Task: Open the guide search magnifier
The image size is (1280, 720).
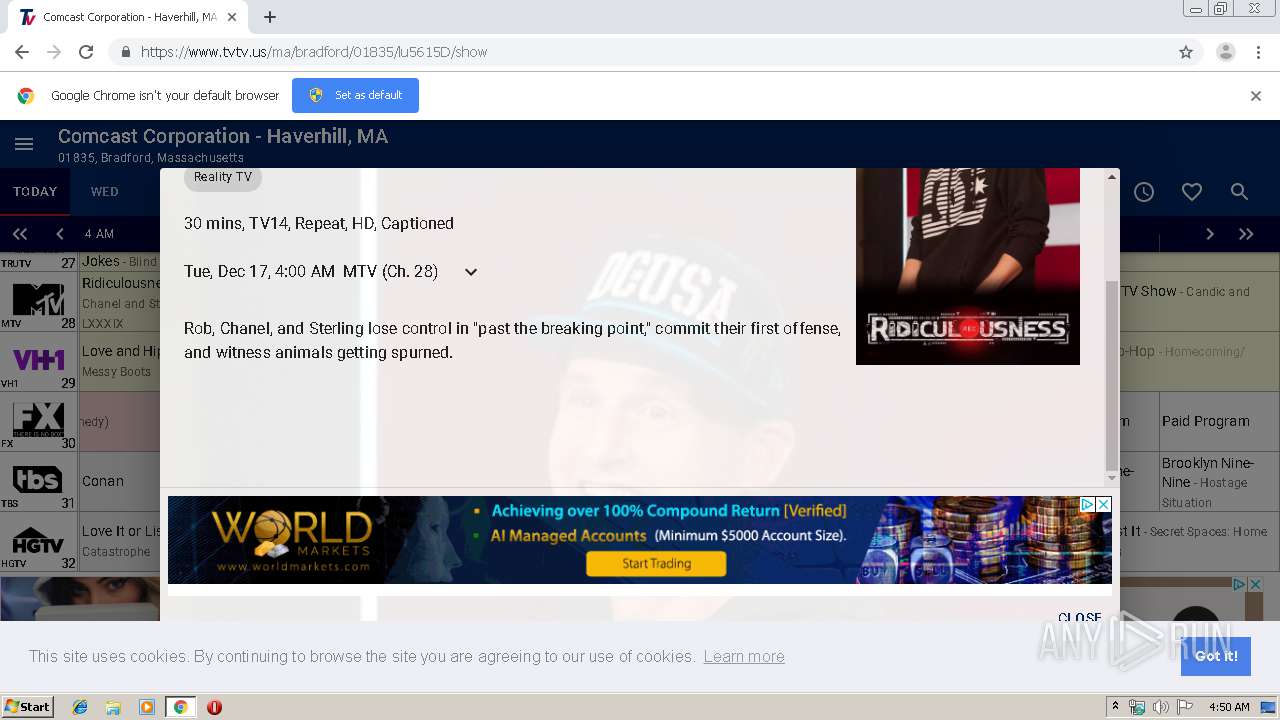Action: (x=1239, y=192)
